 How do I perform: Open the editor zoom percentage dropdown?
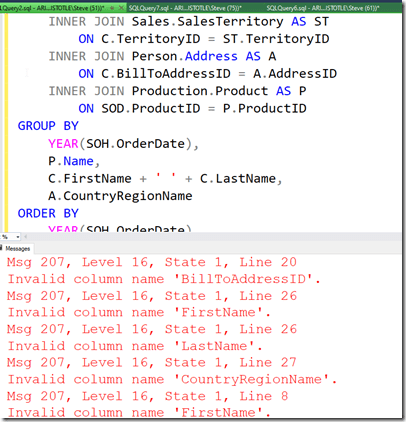pos(18,237)
